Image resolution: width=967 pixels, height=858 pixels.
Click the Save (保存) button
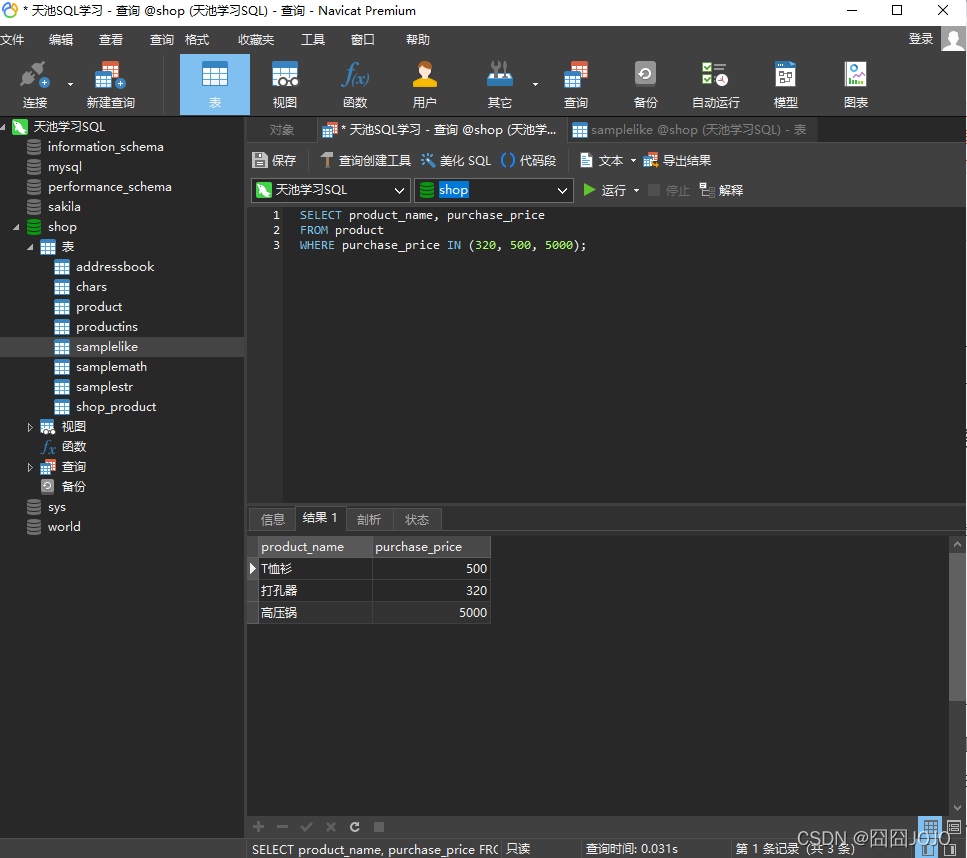[274, 160]
